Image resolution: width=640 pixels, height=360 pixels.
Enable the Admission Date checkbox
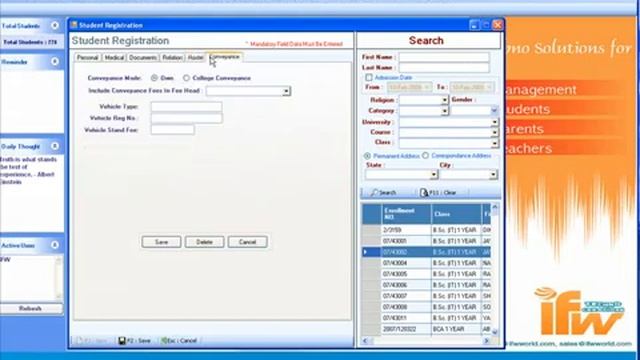click(x=369, y=77)
